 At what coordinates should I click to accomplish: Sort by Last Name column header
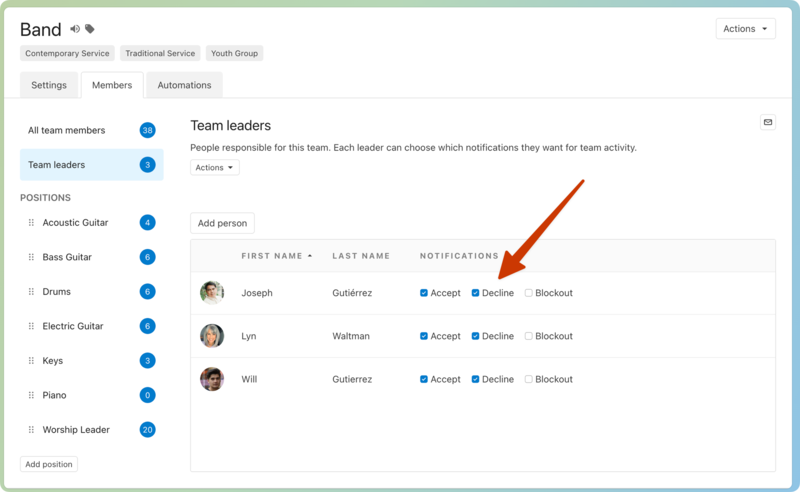pos(361,256)
